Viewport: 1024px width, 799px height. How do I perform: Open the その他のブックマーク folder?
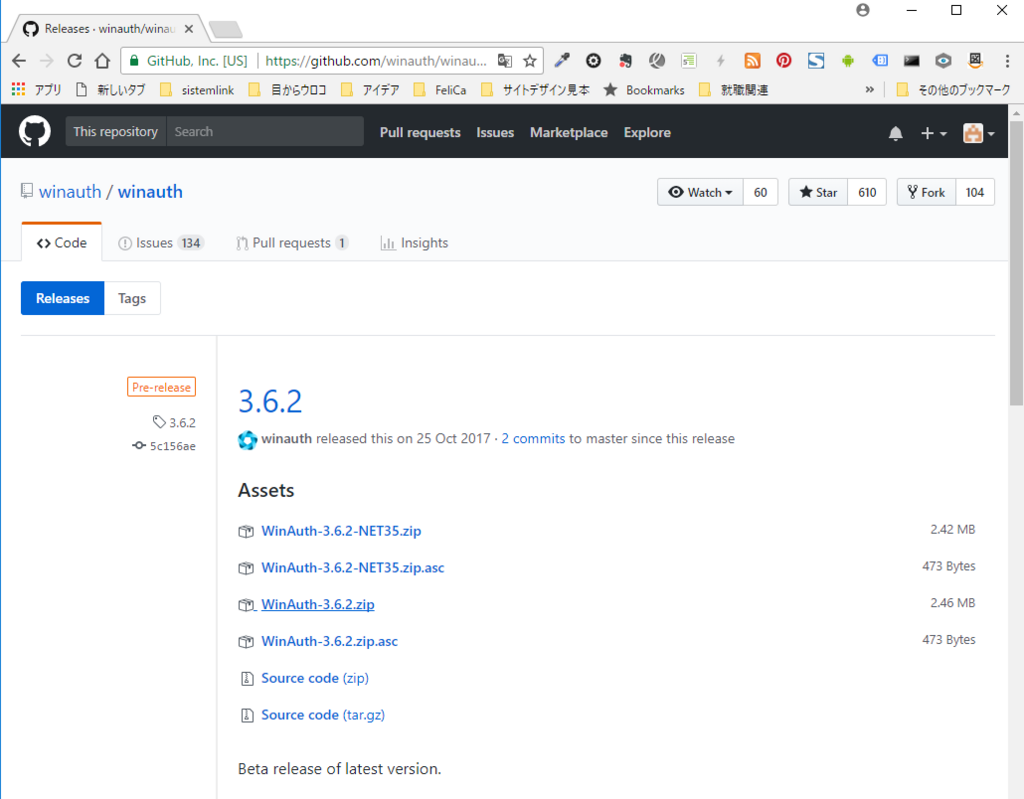(953, 90)
